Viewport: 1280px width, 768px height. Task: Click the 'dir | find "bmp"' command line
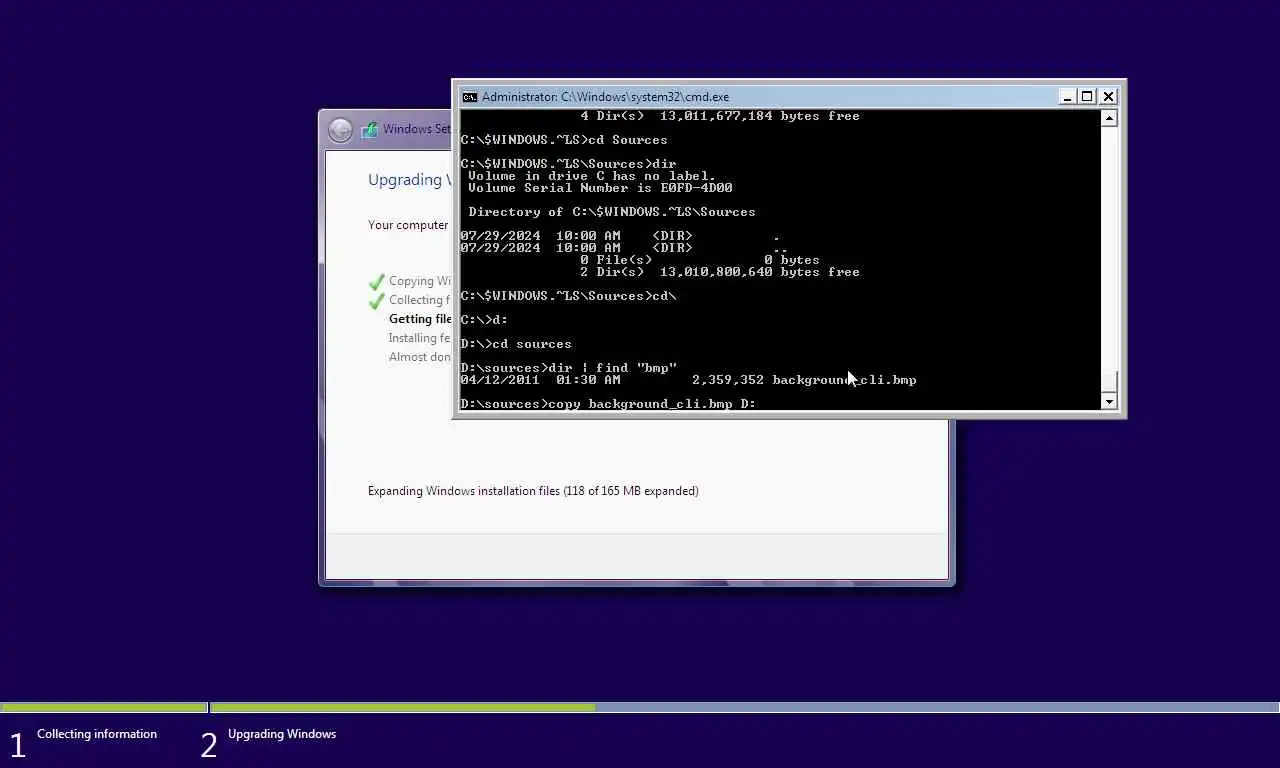(568, 368)
